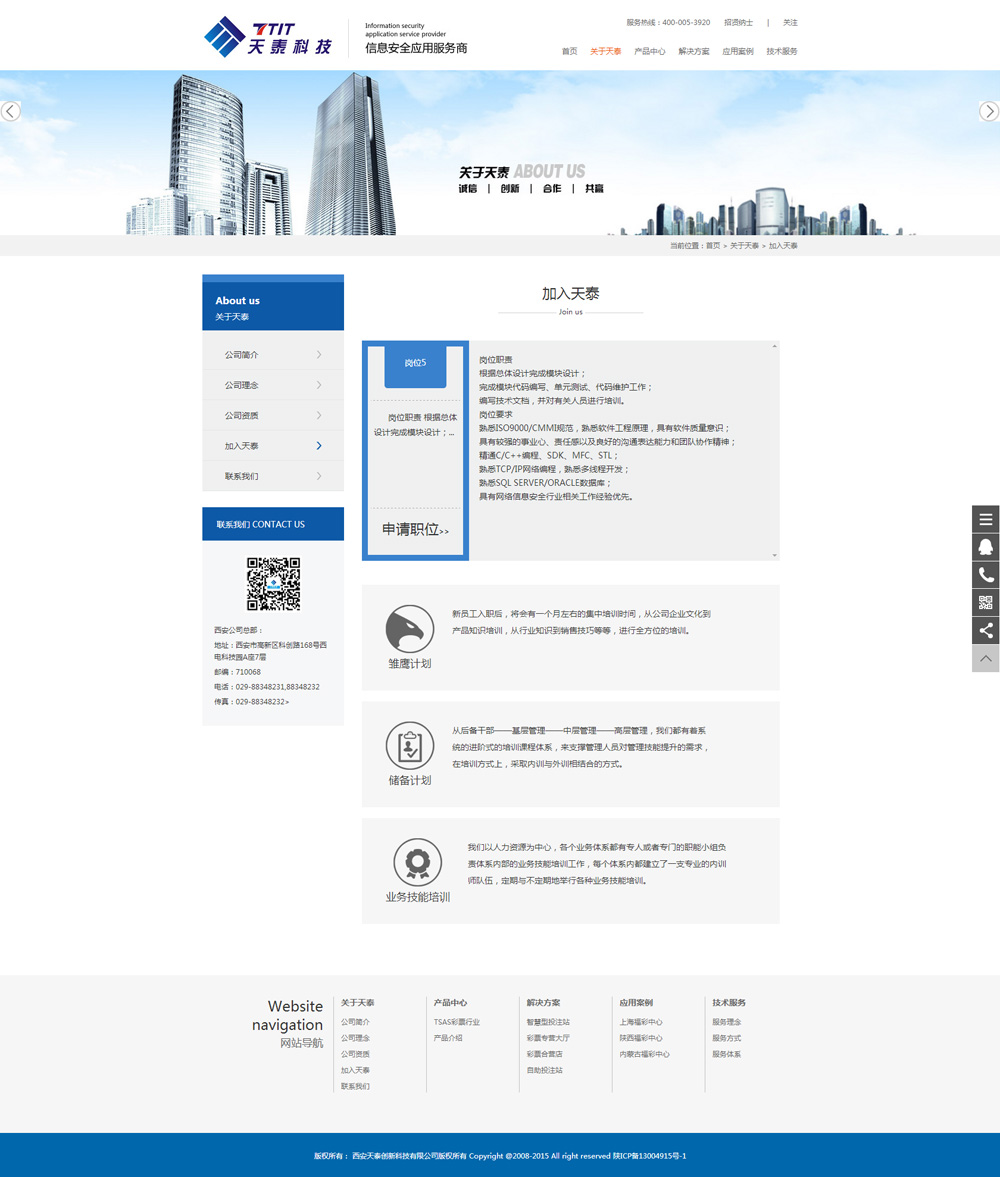Advance to next banner slide arrow

(988, 111)
